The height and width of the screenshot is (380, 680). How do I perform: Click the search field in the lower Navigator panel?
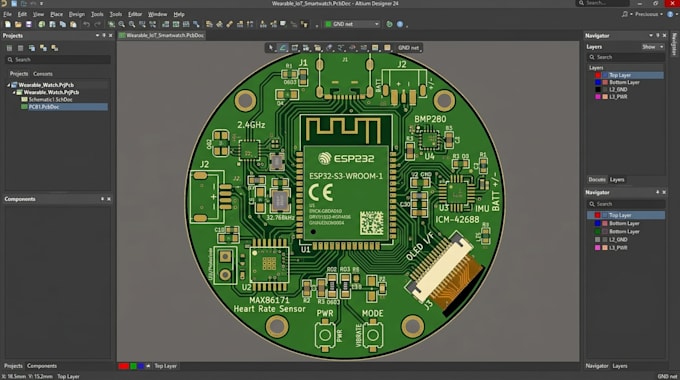click(626, 204)
